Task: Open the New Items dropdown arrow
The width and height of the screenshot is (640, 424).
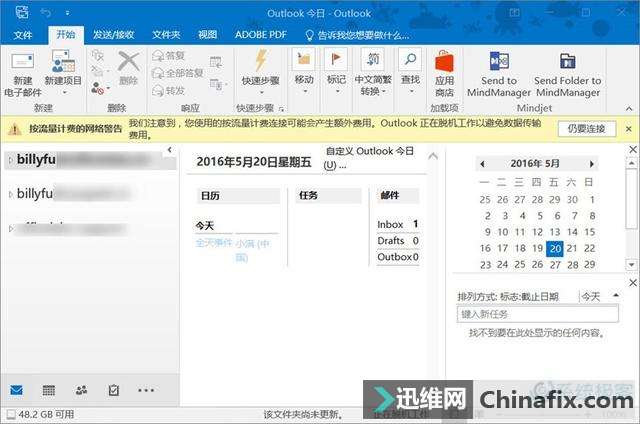Action: (64, 93)
